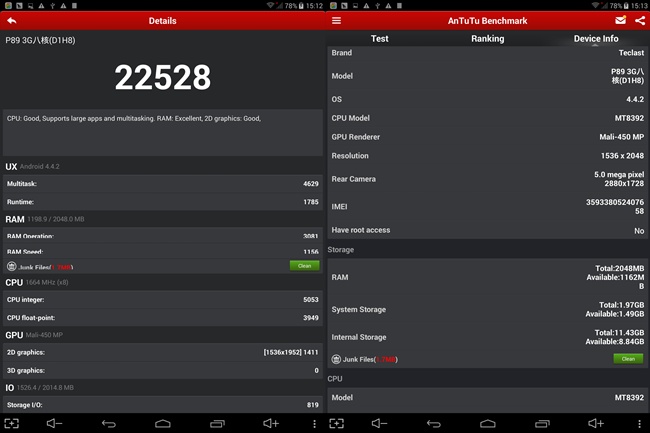This screenshot has height=433, width=650.
Task: Tap the CPU Model MT8392 row in device info
Action: pyautogui.click(x=488, y=118)
